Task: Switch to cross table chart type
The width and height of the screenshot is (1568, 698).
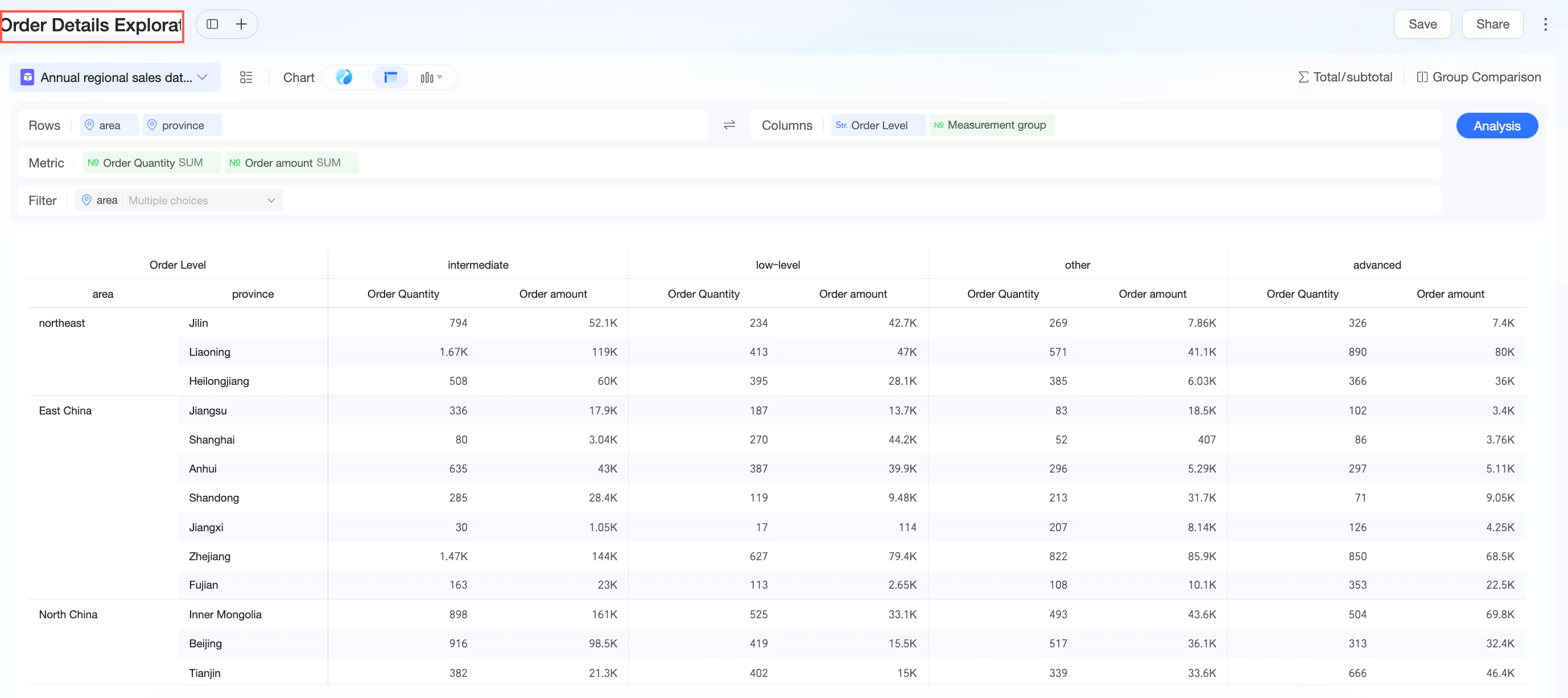Action: (391, 77)
